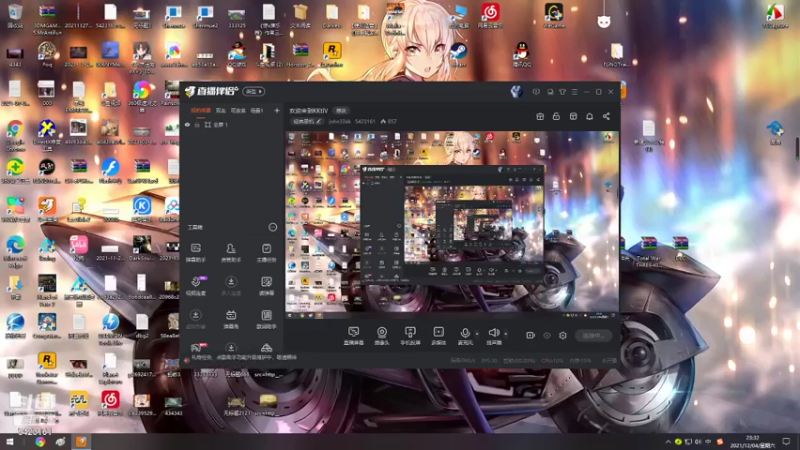Viewport: 800px width, 450px height.
Task: Select the 全屏 1 source row
Action: pos(232,124)
